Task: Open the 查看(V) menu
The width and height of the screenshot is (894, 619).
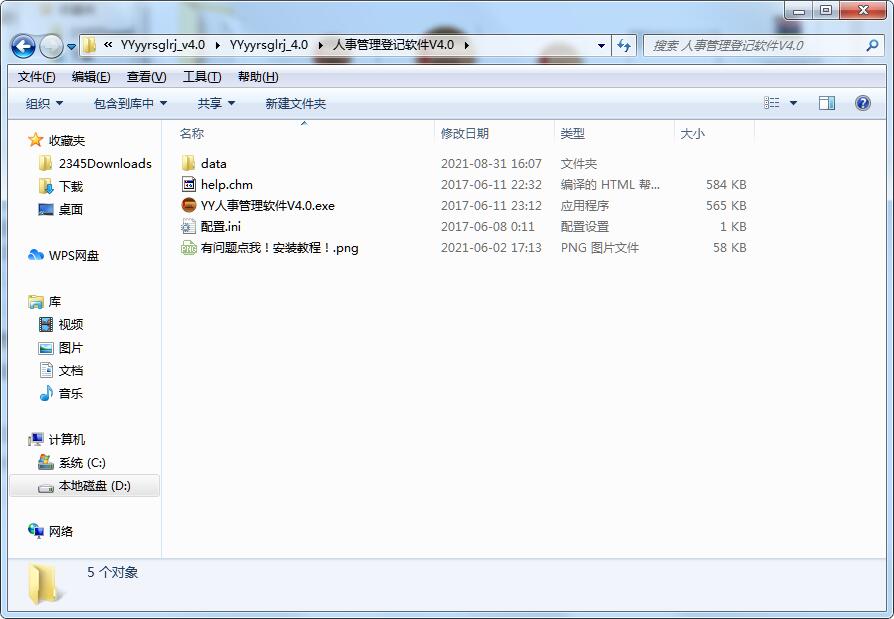Action: (147, 77)
